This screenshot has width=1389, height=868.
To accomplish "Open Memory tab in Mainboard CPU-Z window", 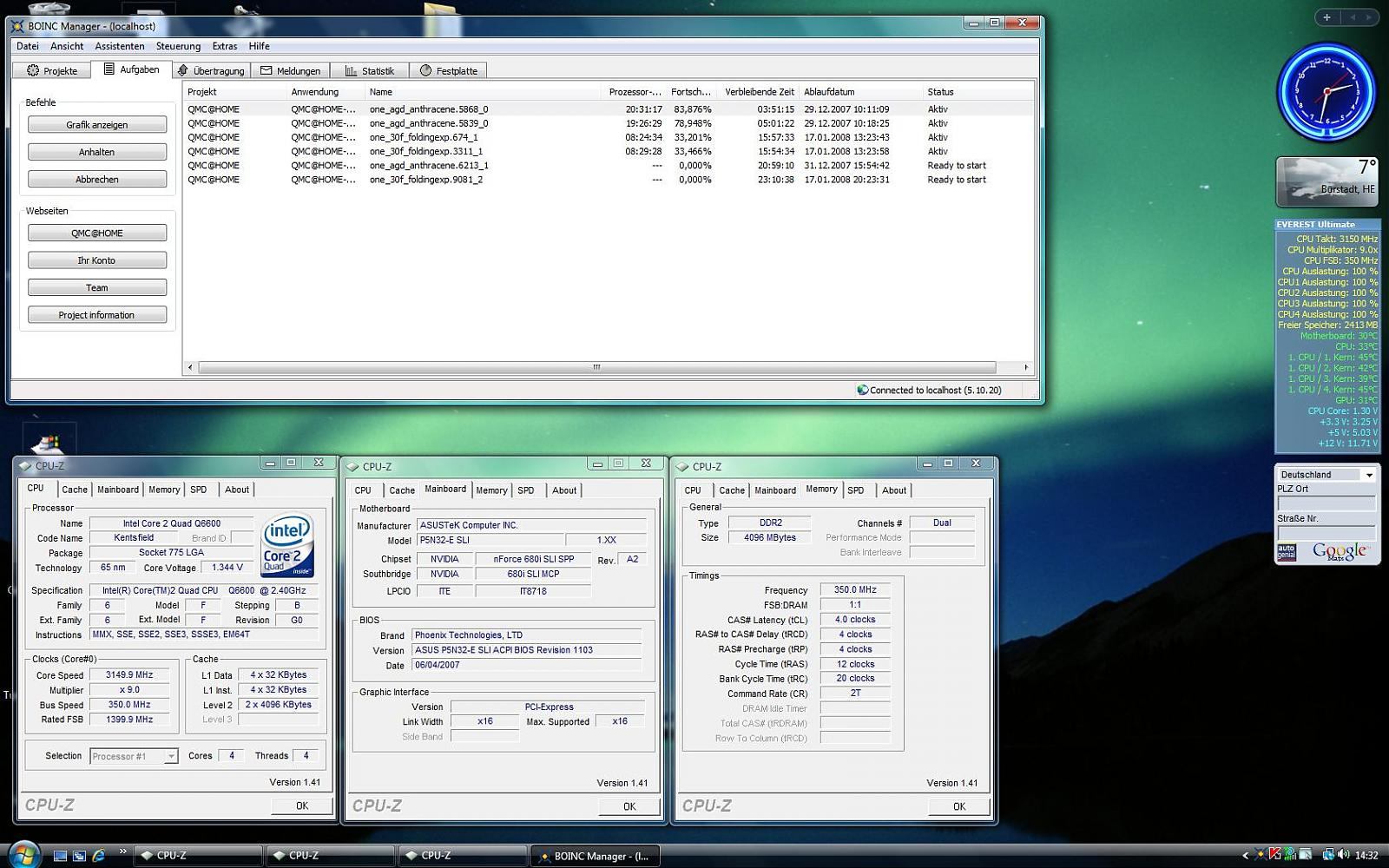I will (x=491, y=490).
